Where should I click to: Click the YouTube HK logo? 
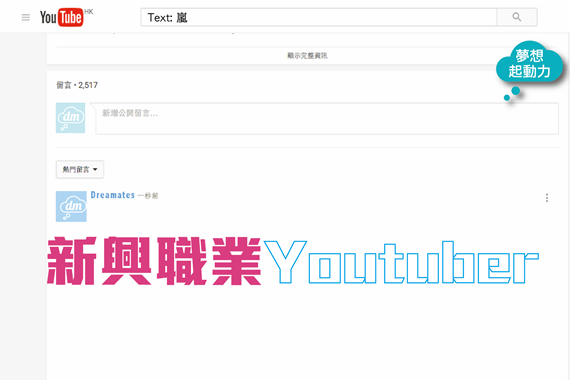pyautogui.click(x=66, y=17)
